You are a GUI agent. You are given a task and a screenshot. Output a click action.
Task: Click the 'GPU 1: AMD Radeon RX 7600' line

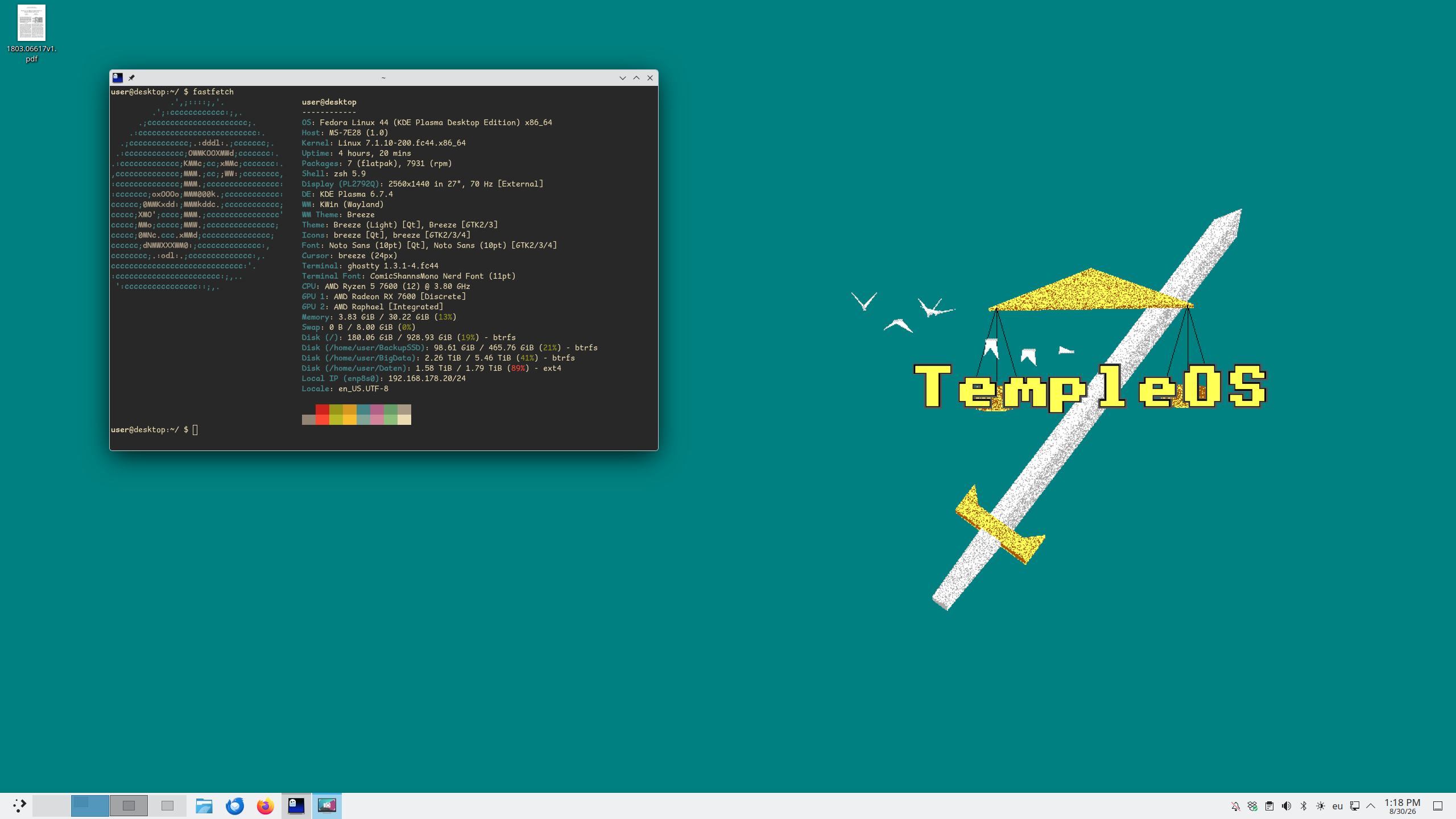click(x=384, y=296)
